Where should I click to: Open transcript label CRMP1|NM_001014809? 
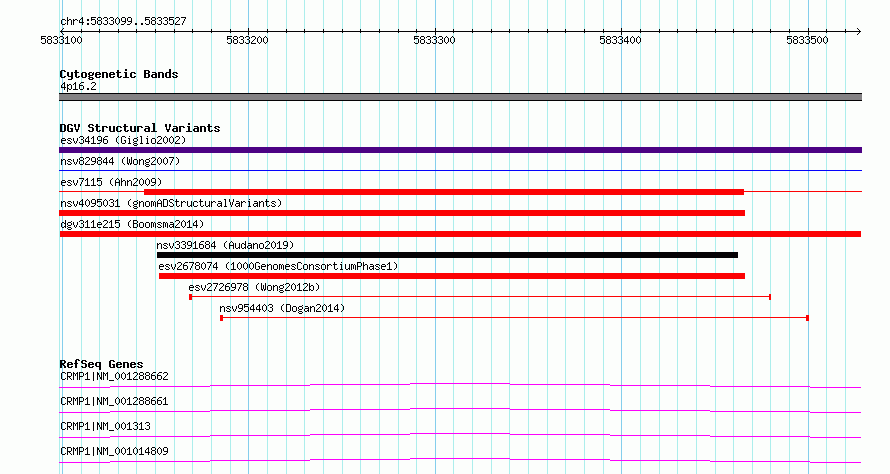[114, 451]
